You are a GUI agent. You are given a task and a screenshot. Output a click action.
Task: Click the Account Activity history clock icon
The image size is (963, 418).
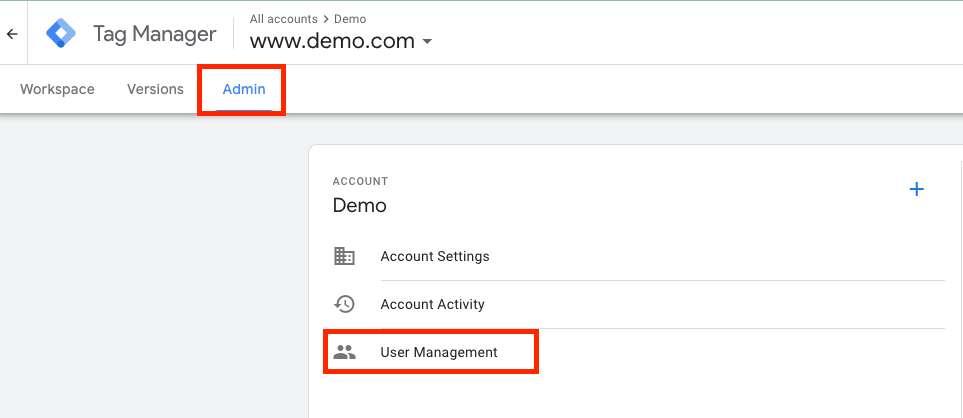click(344, 304)
